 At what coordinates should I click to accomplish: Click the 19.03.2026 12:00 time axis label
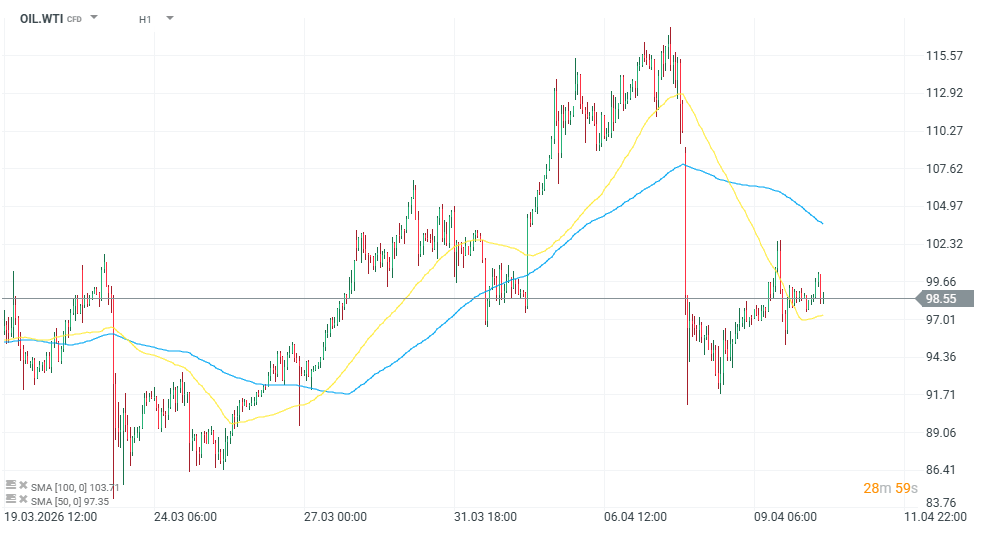50,517
